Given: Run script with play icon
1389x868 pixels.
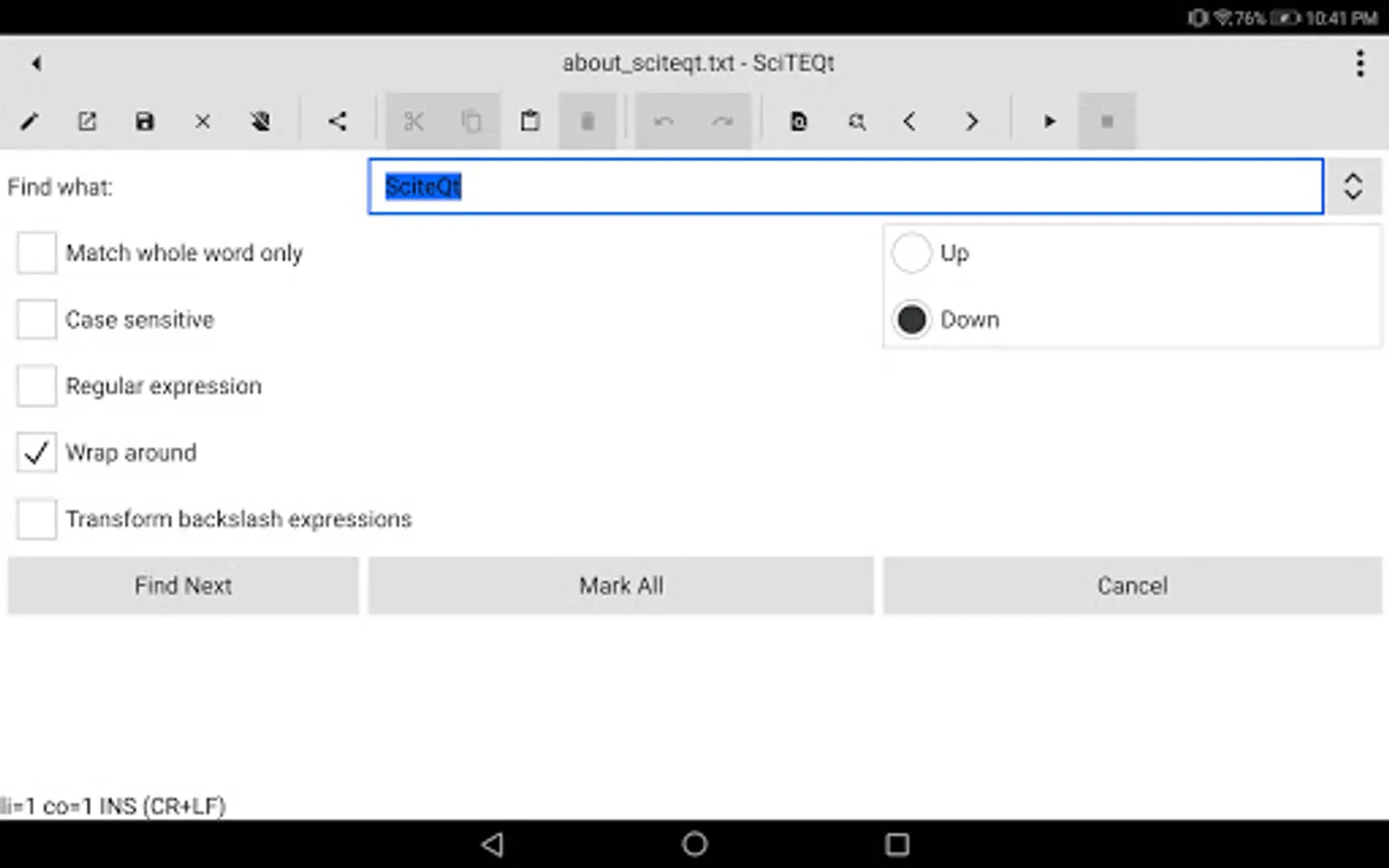Looking at the screenshot, I should [1049, 122].
